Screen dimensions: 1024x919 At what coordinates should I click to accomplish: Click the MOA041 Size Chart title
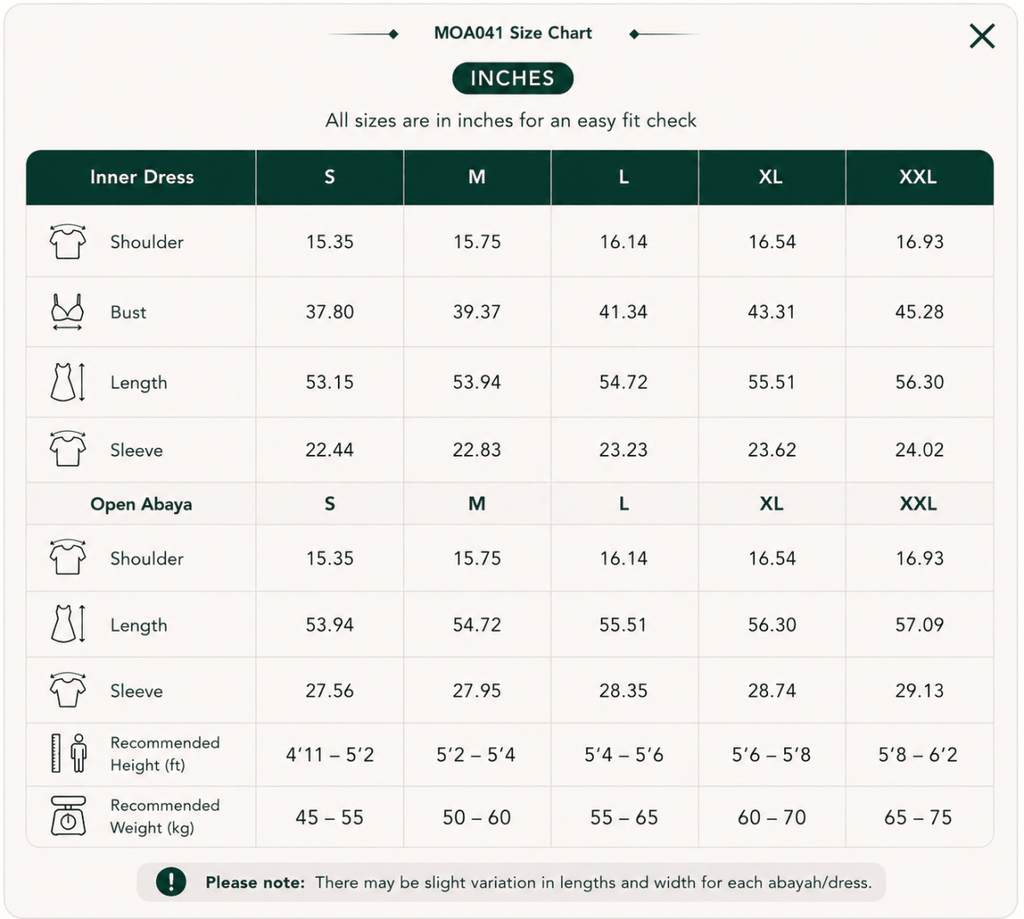tap(513, 33)
